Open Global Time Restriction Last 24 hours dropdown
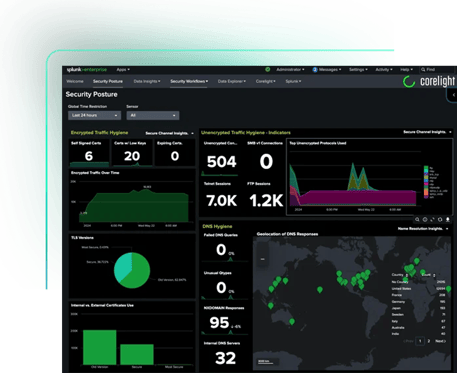The width and height of the screenshot is (457, 373). (94, 115)
